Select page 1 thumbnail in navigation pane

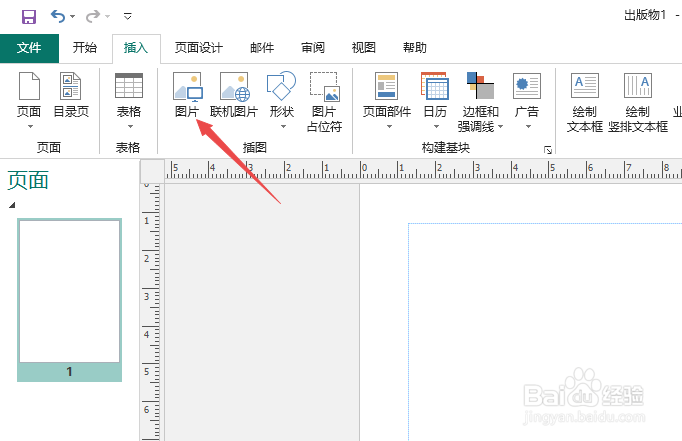coord(69,300)
